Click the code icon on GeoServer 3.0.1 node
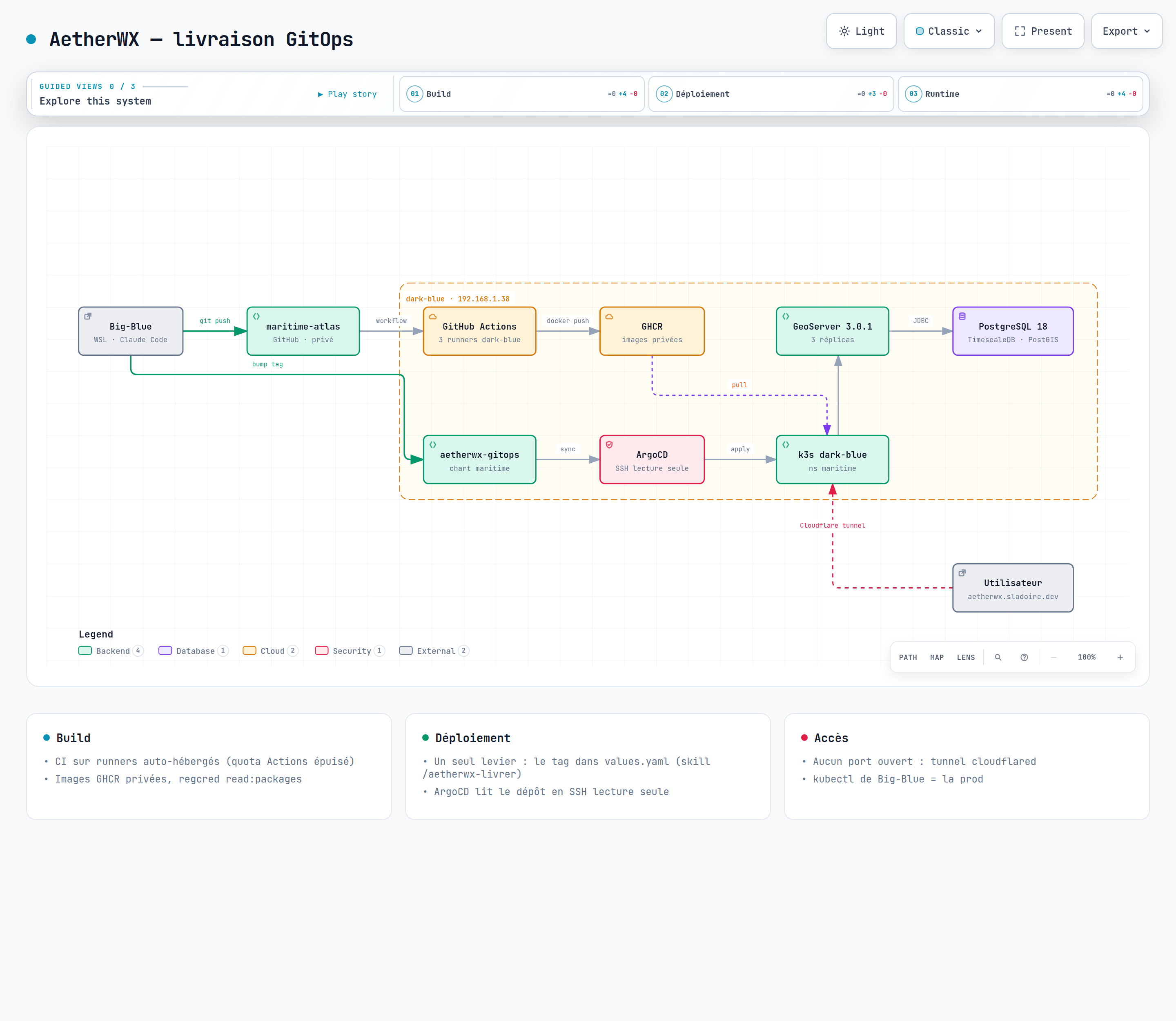This screenshot has width=1176, height=1021. tap(786, 316)
